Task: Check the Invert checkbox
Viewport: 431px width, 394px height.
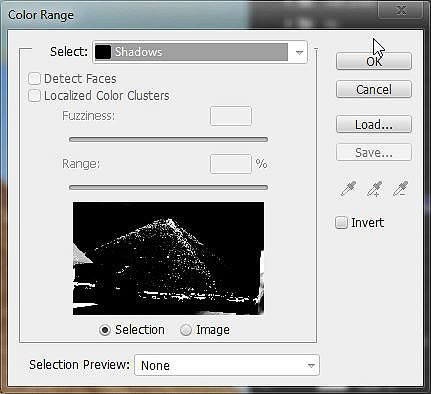Action: (341, 223)
